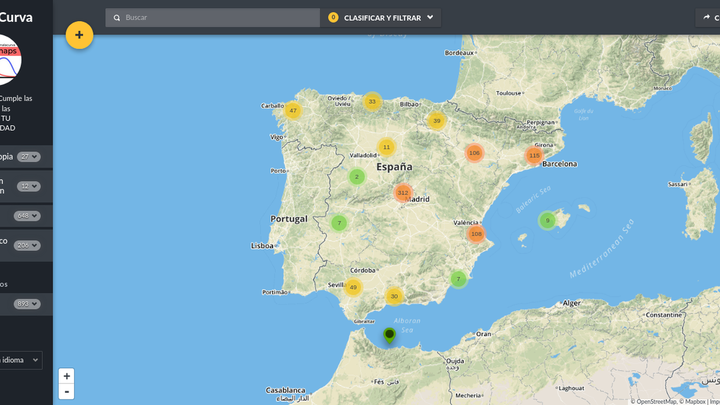Click the zoom in plus control
Viewport: 720px width, 405px height.
point(66,376)
